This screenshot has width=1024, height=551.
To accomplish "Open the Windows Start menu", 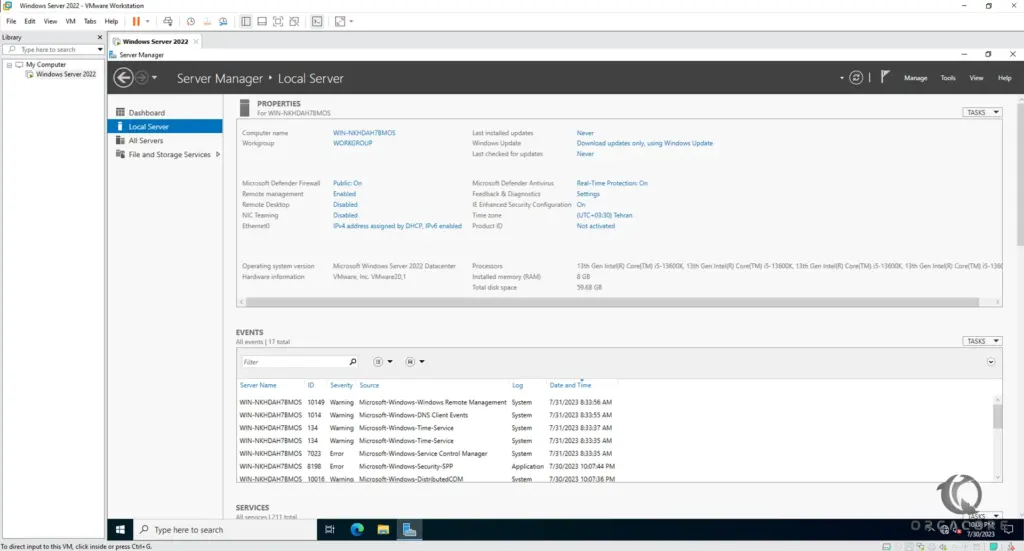I will tap(120, 529).
